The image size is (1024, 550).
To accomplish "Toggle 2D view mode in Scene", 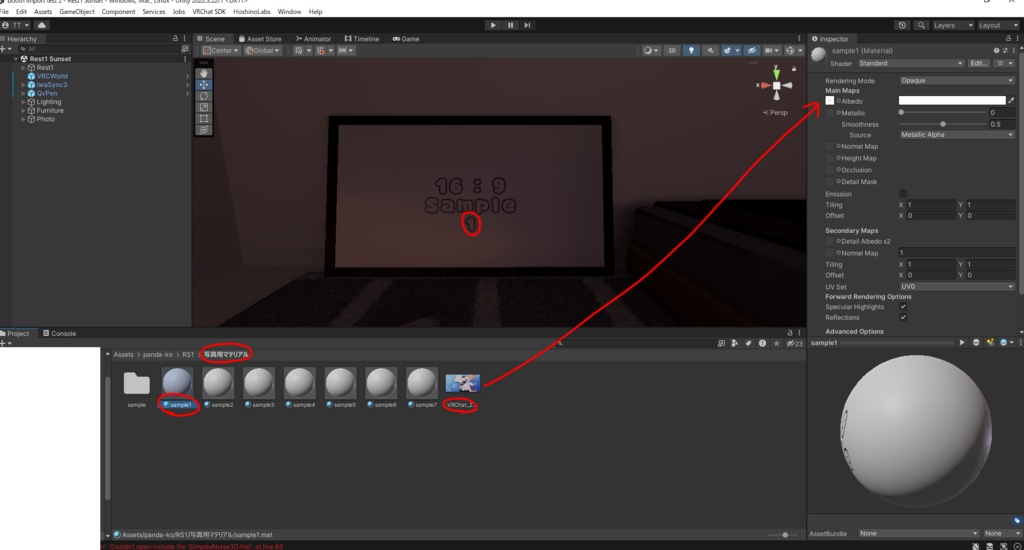I will click(671, 50).
